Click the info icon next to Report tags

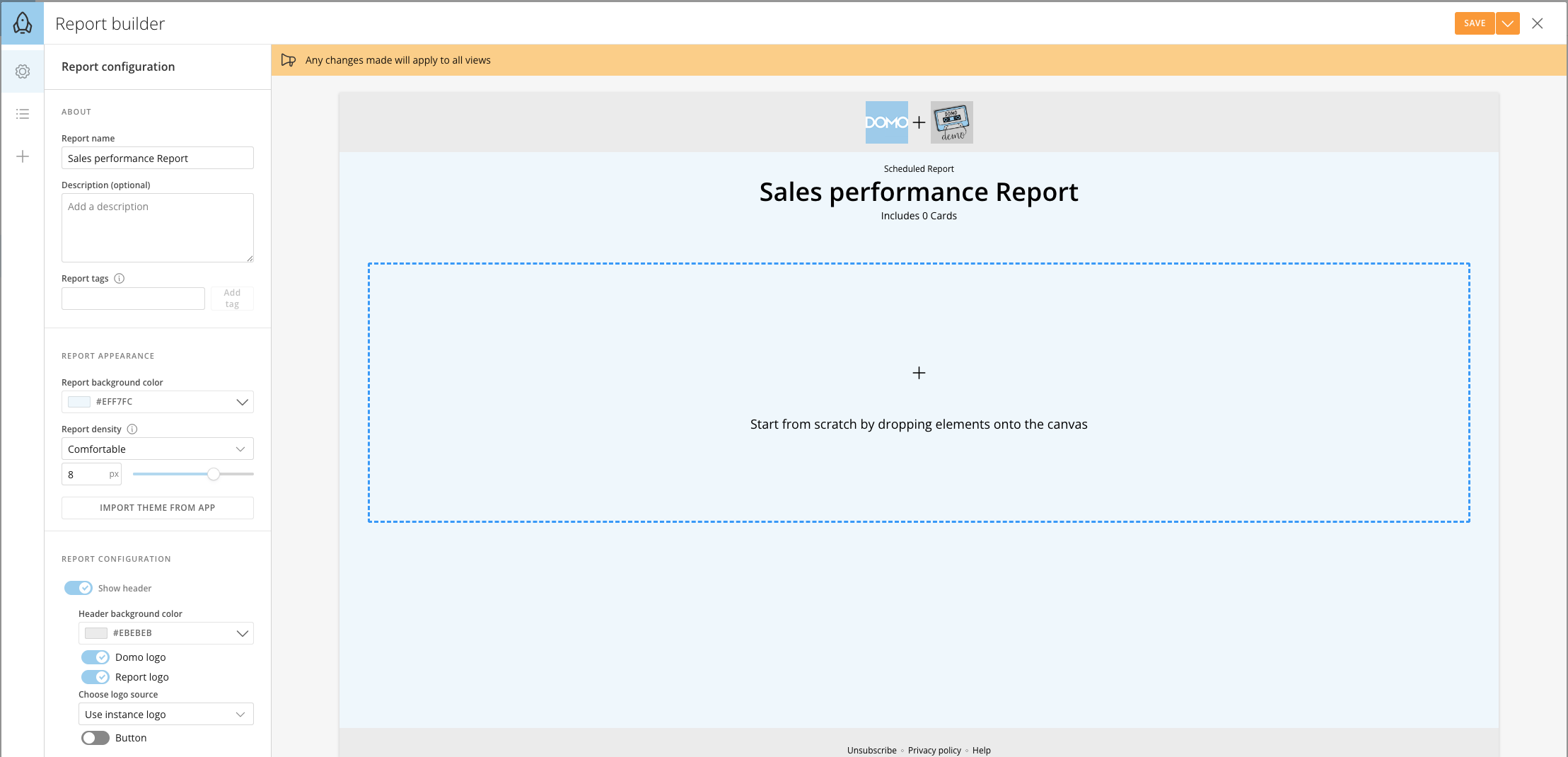click(x=120, y=278)
